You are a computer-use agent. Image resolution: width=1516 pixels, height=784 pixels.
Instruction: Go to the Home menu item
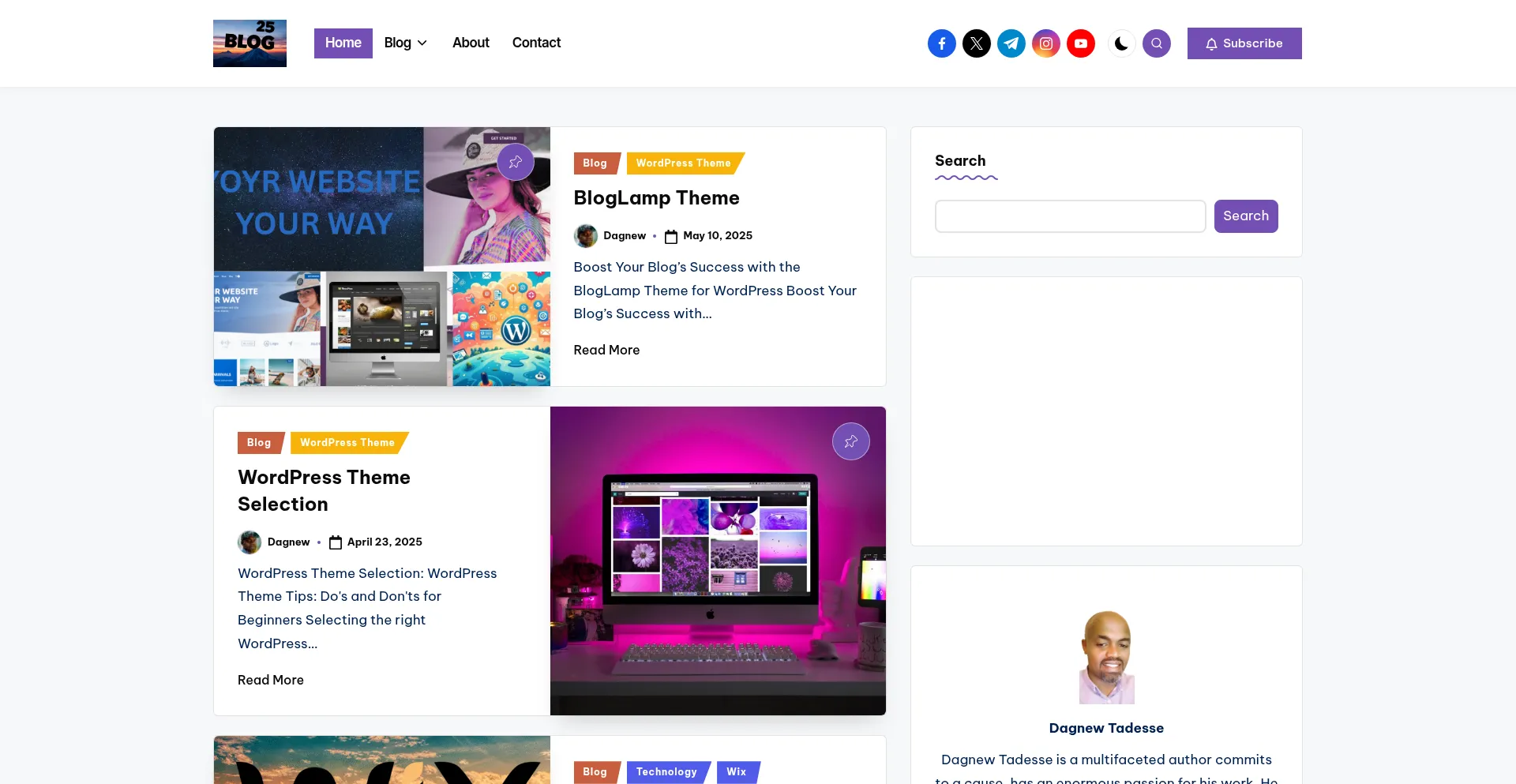[343, 43]
